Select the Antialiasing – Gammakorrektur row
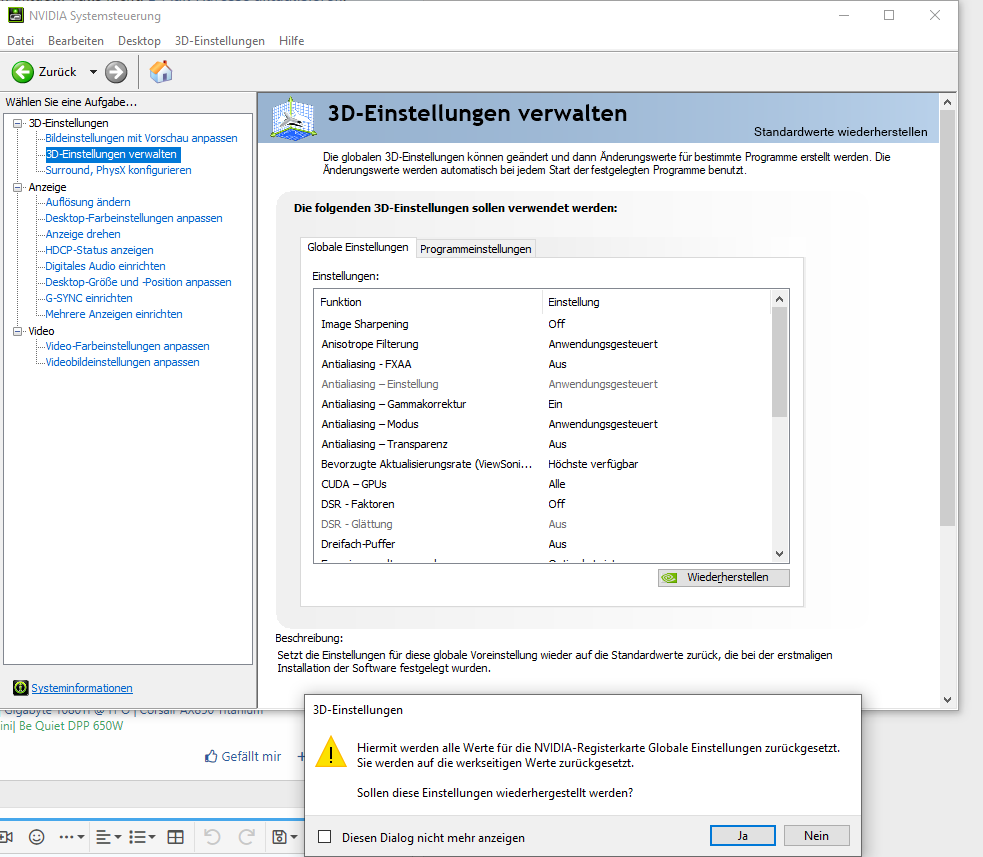983x857 pixels. pyautogui.click(x=543, y=404)
